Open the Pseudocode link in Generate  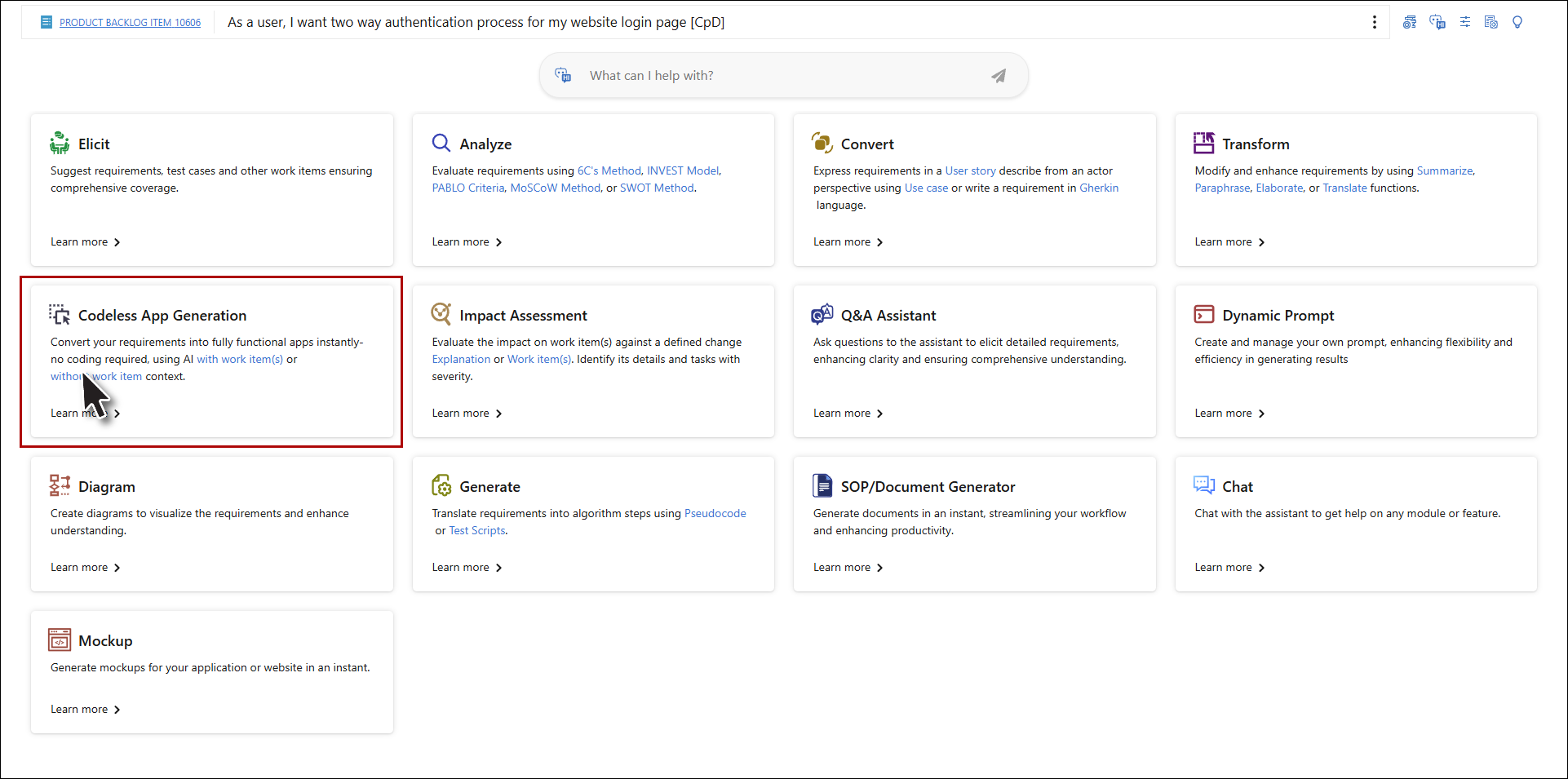[x=715, y=513]
